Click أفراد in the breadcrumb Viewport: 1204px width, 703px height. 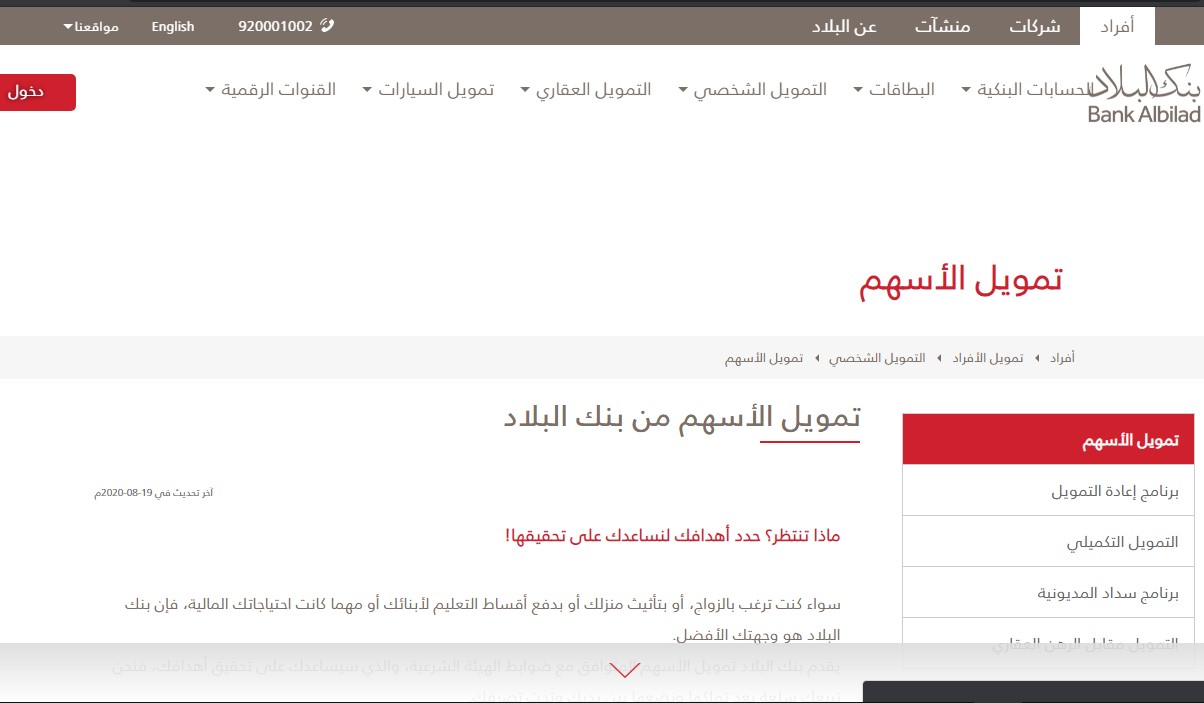coord(1062,358)
